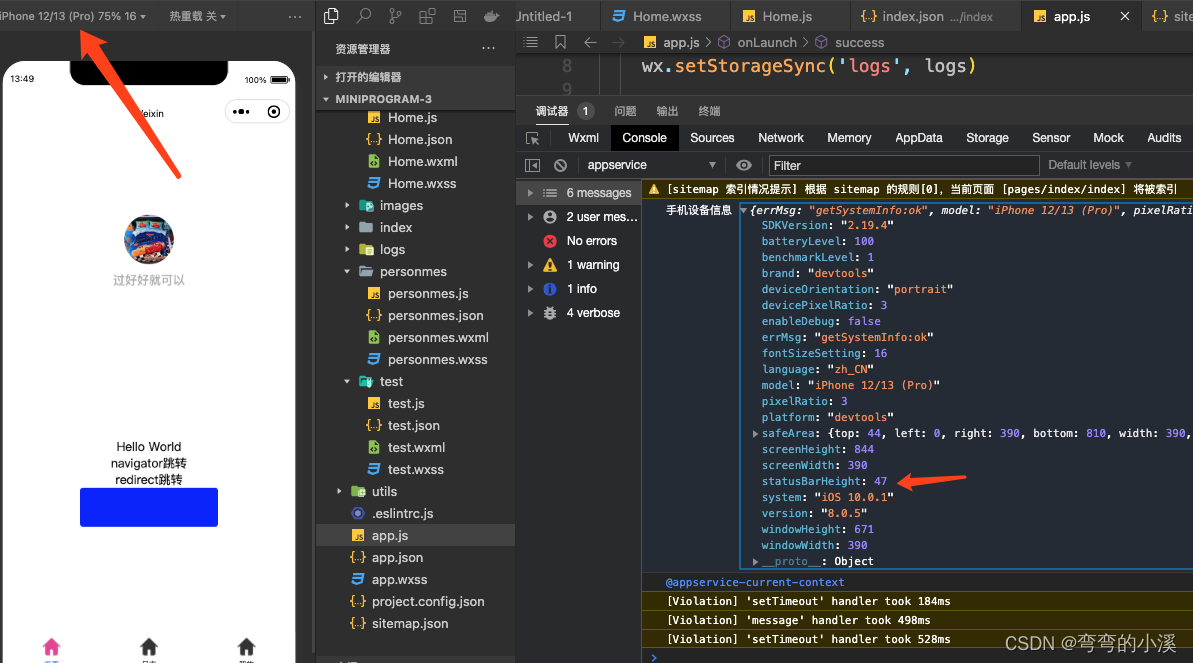Open the iPhone 12/13 (Pro) device dropdown
This screenshot has height=663, width=1193.
(x=73, y=16)
